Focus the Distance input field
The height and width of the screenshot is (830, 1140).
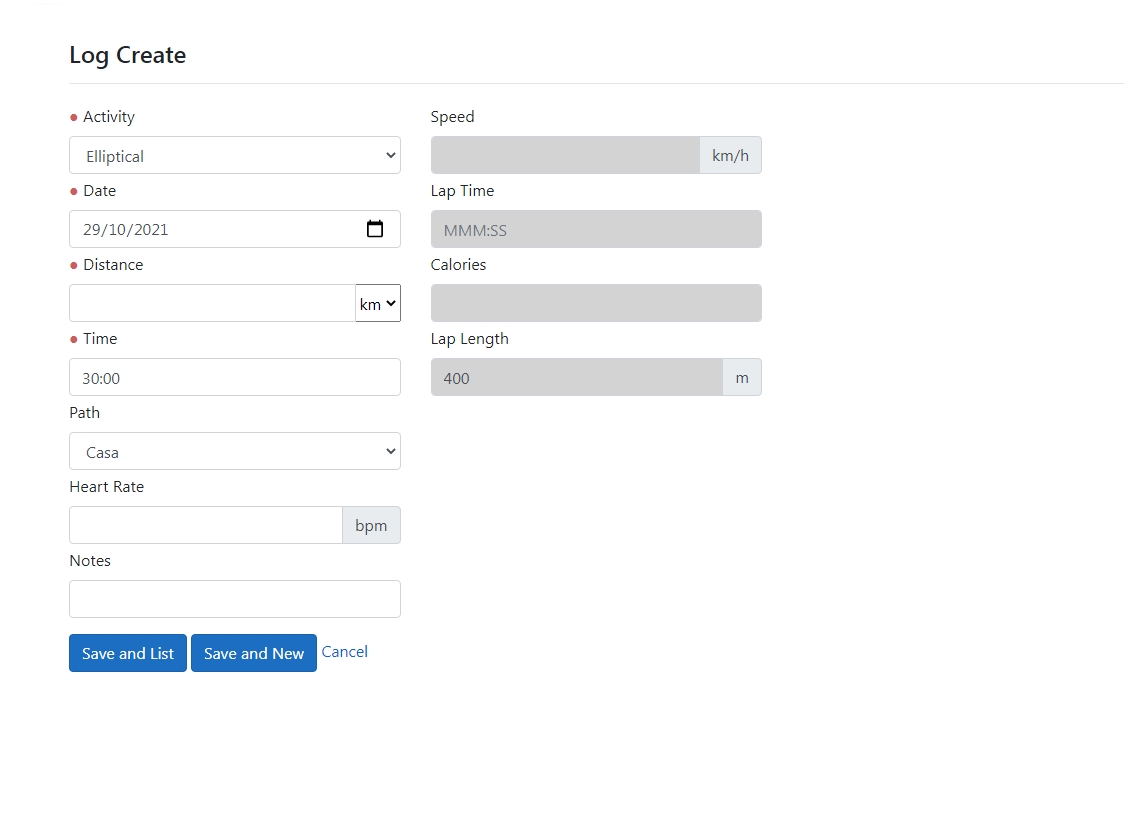[212, 304]
